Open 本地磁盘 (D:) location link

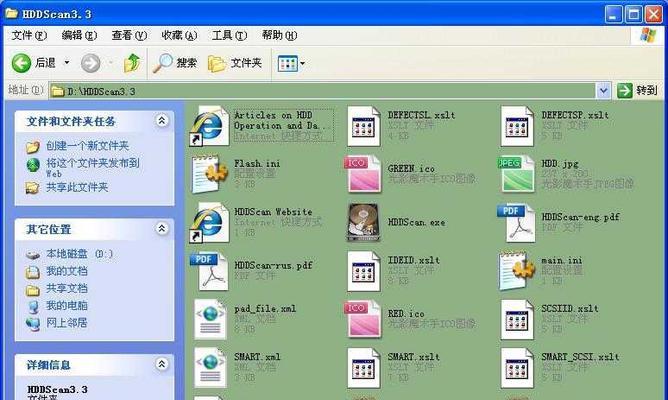pos(80,254)
